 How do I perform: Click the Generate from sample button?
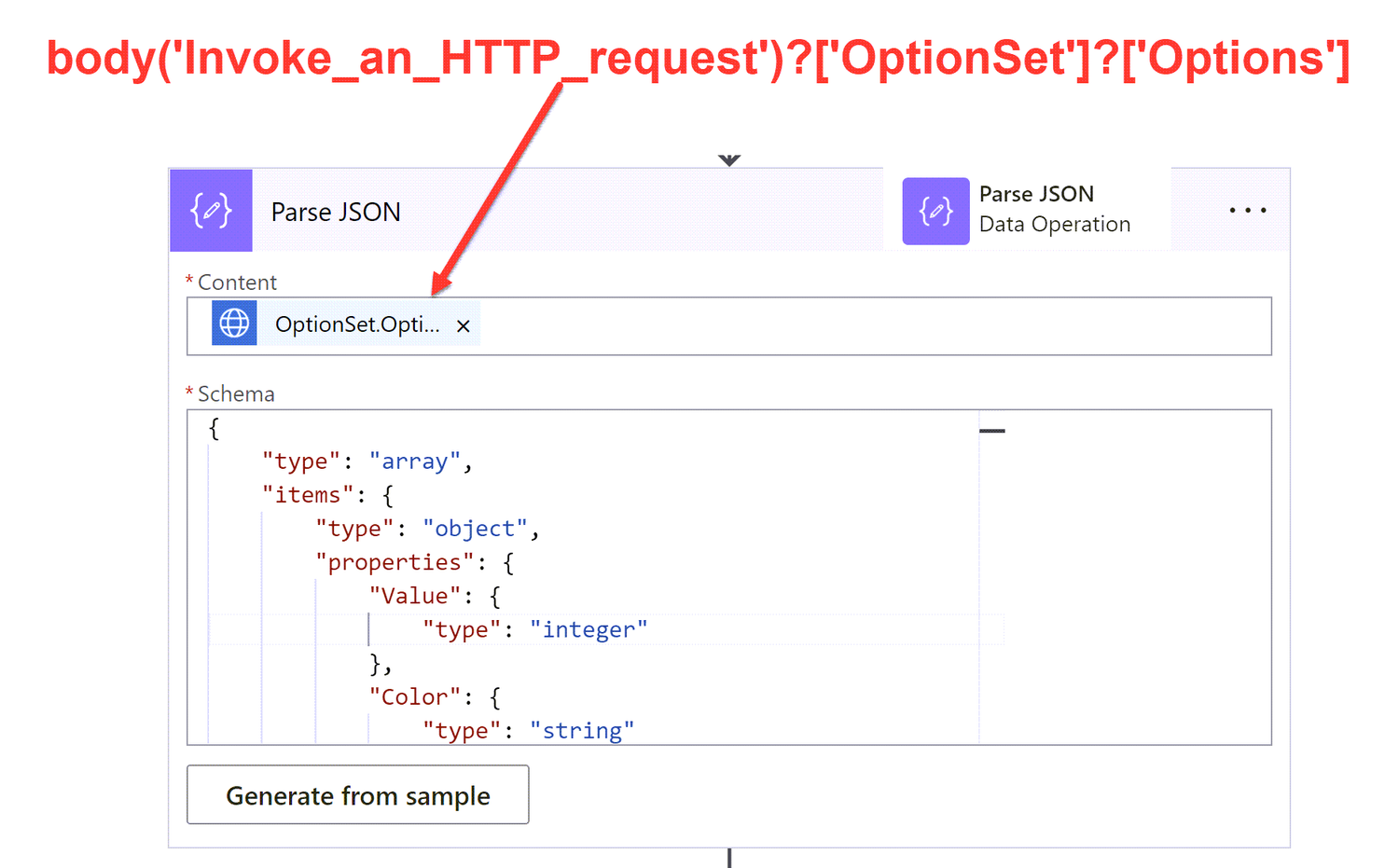(357, 794)
